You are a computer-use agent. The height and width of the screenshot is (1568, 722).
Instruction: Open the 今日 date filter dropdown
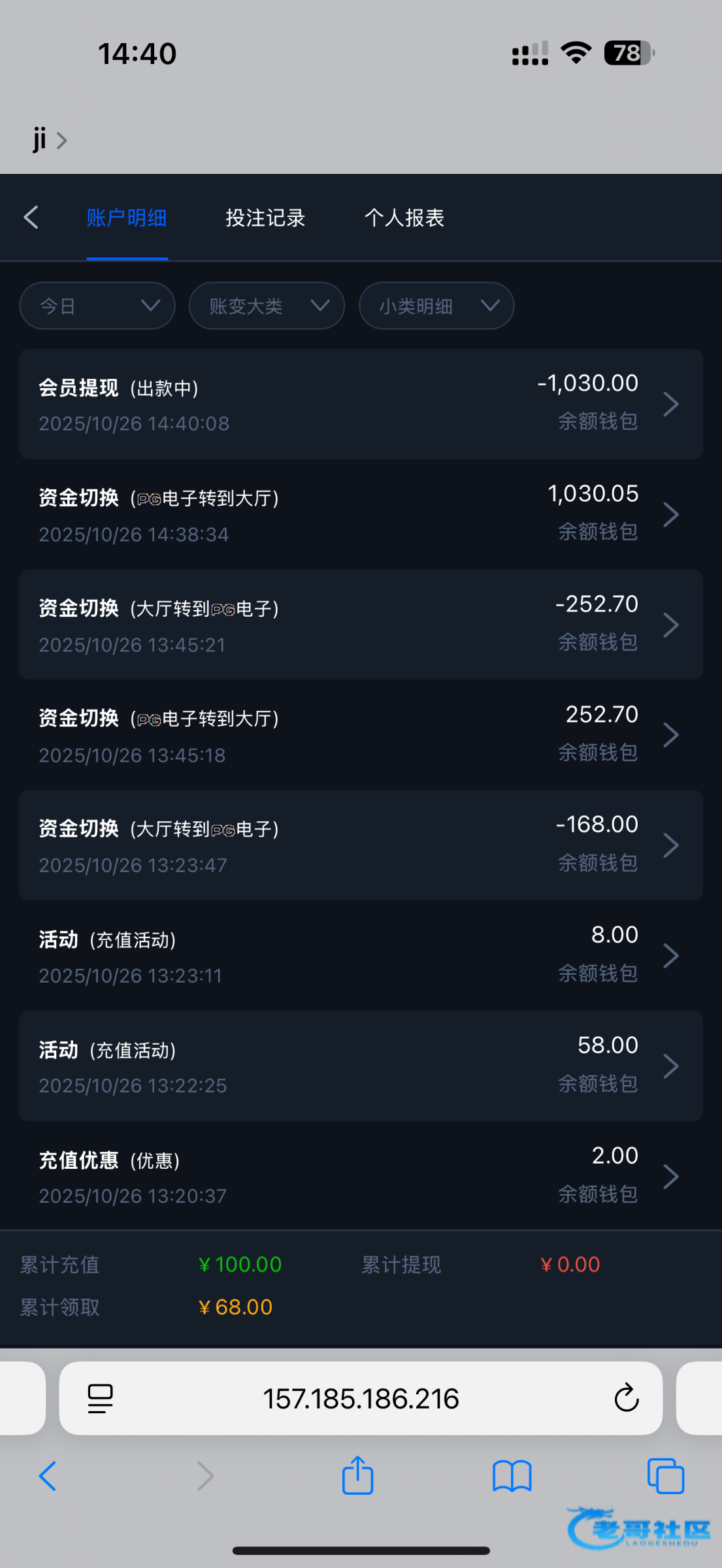(97, 306)
